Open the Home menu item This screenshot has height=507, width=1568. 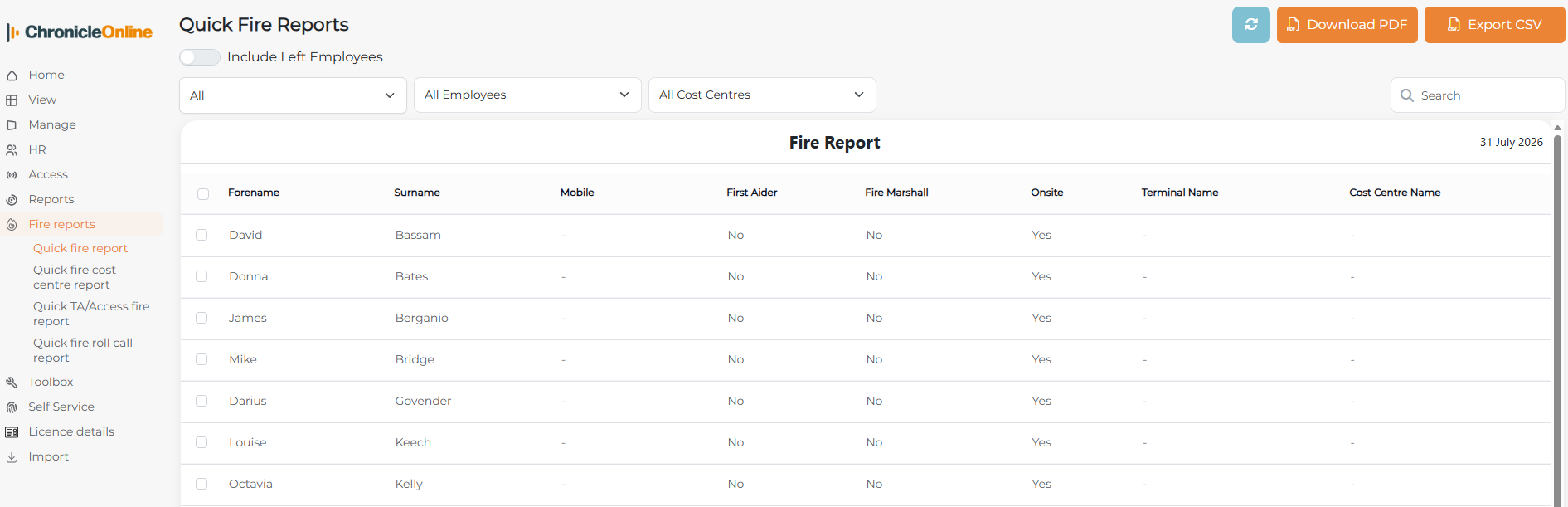coord(46,75)
